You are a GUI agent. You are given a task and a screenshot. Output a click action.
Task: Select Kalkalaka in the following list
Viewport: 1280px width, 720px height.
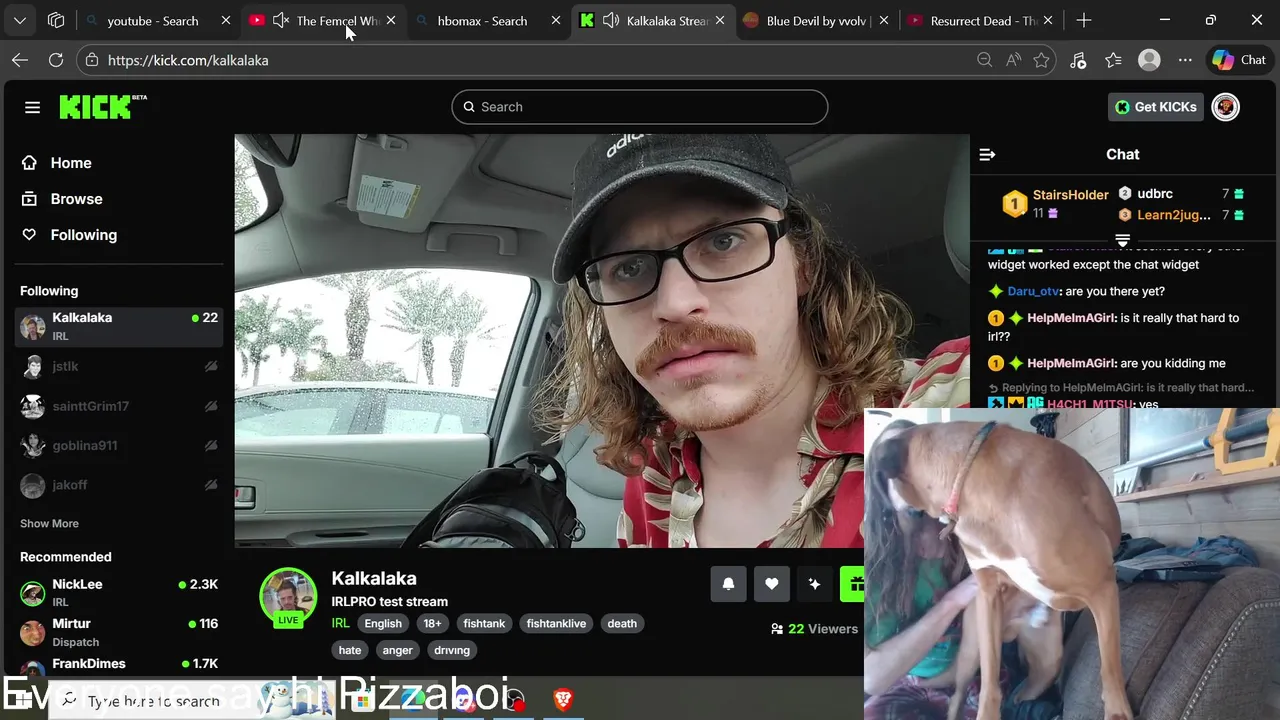tap(119, 326)
